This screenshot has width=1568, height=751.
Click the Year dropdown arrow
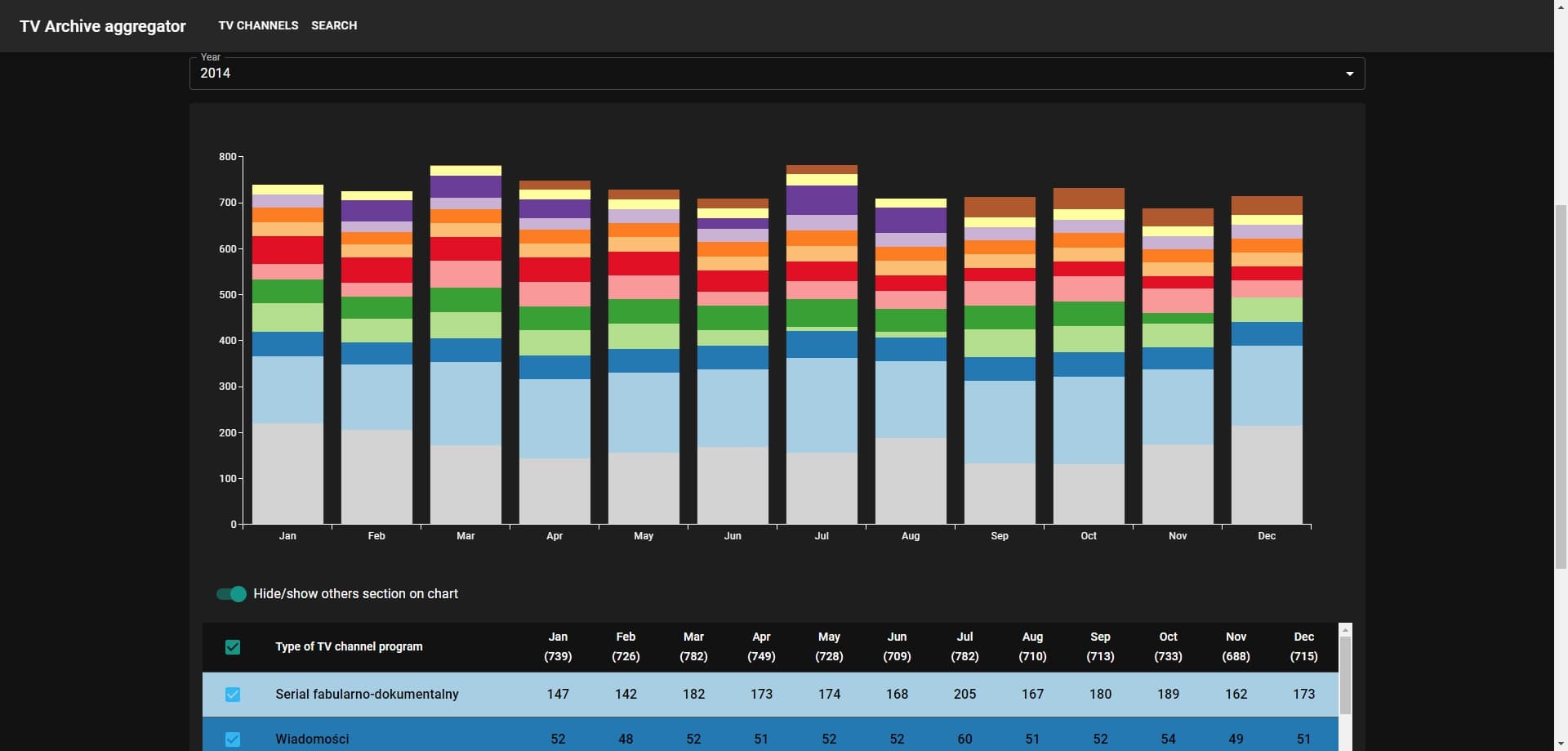1349,74
